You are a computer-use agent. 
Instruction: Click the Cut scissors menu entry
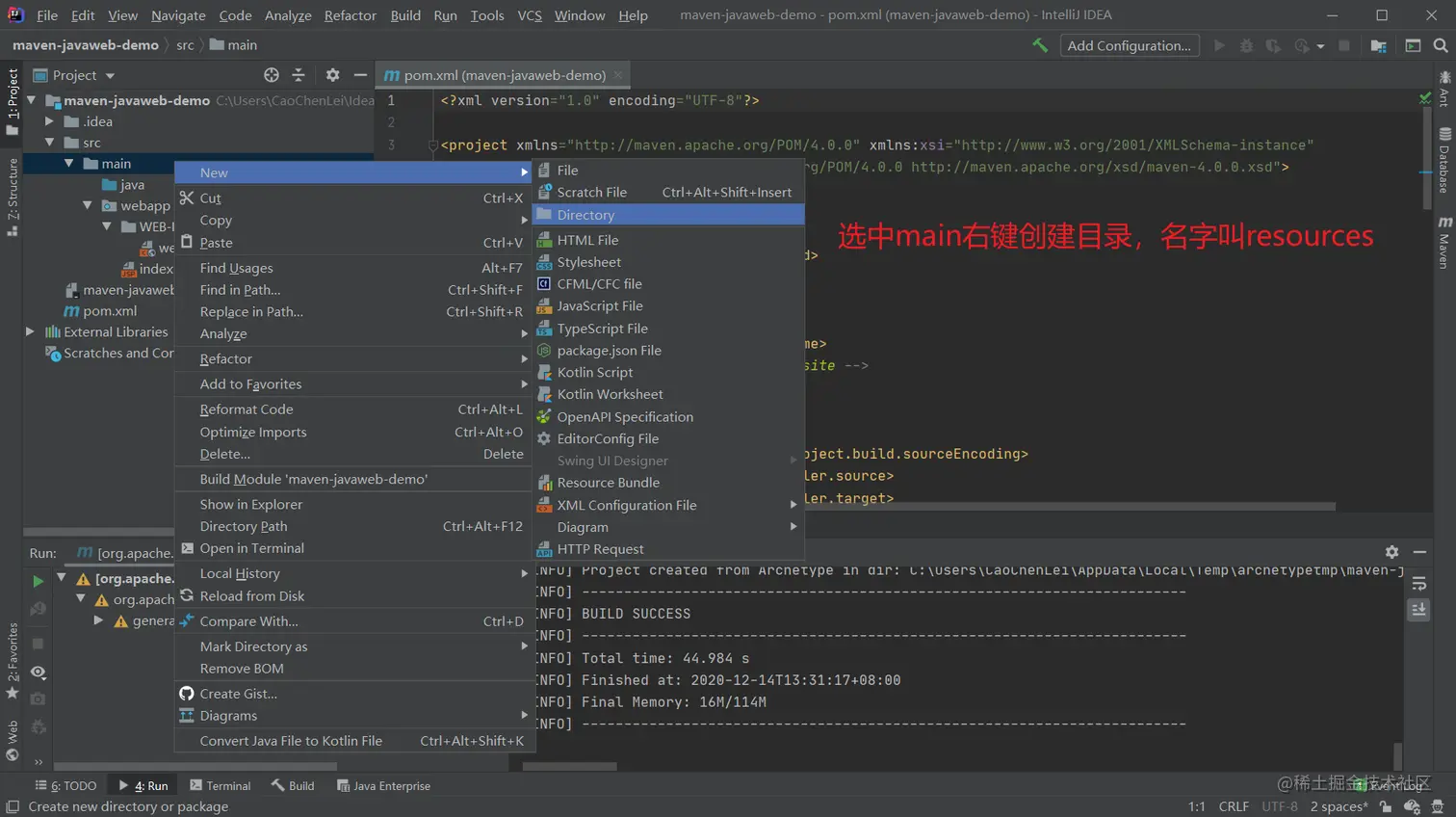[352, 198]
